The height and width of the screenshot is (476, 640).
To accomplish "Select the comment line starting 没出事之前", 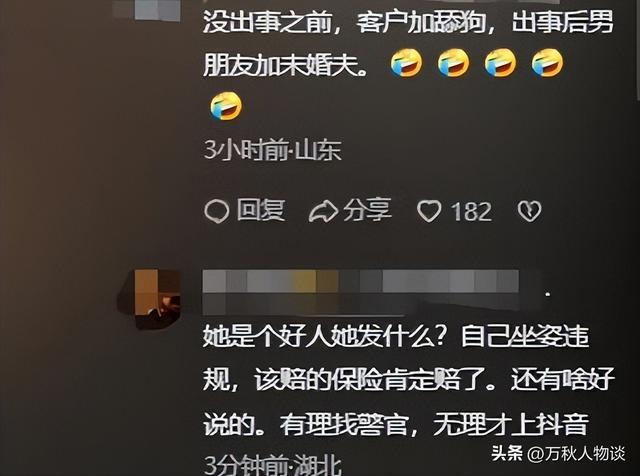I will [409, 21].
